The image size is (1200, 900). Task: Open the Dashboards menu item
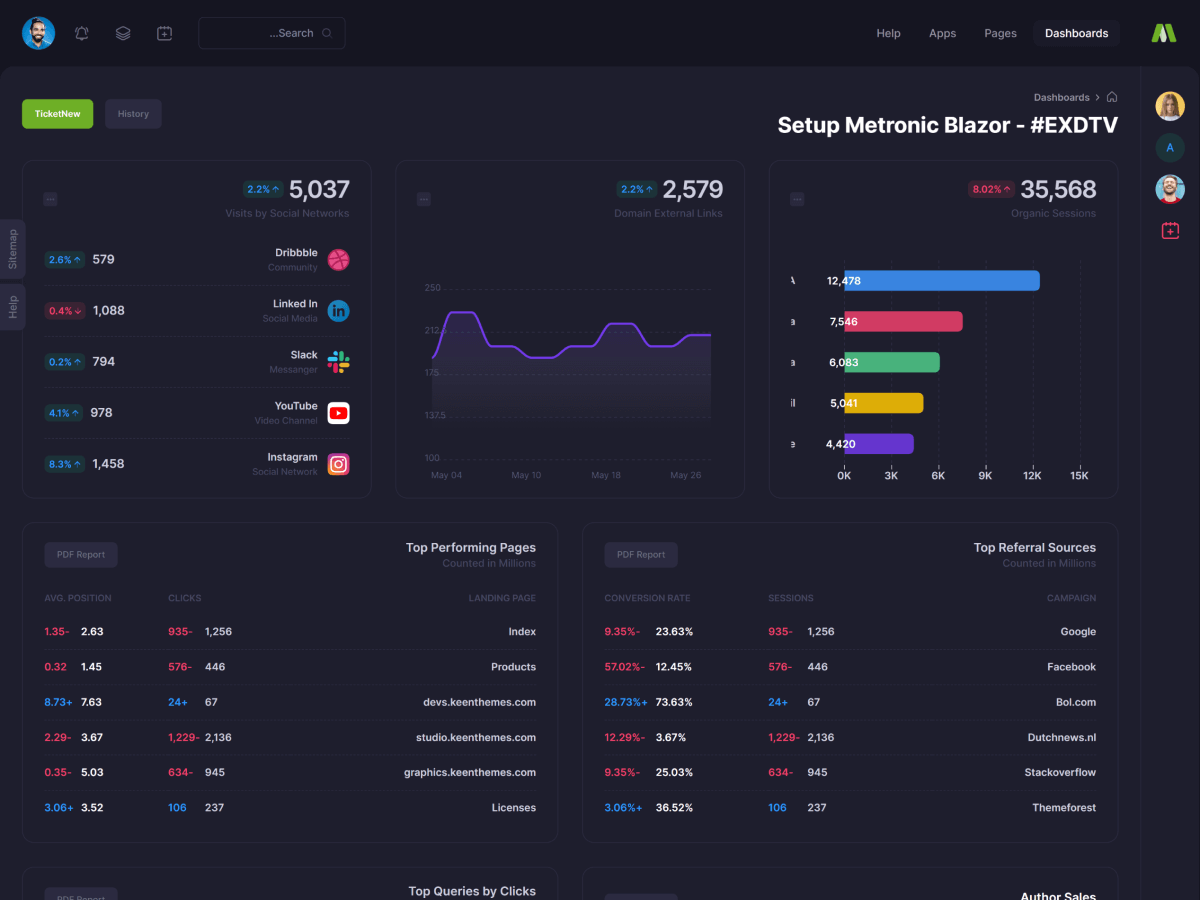click(x=1076, y=33)
